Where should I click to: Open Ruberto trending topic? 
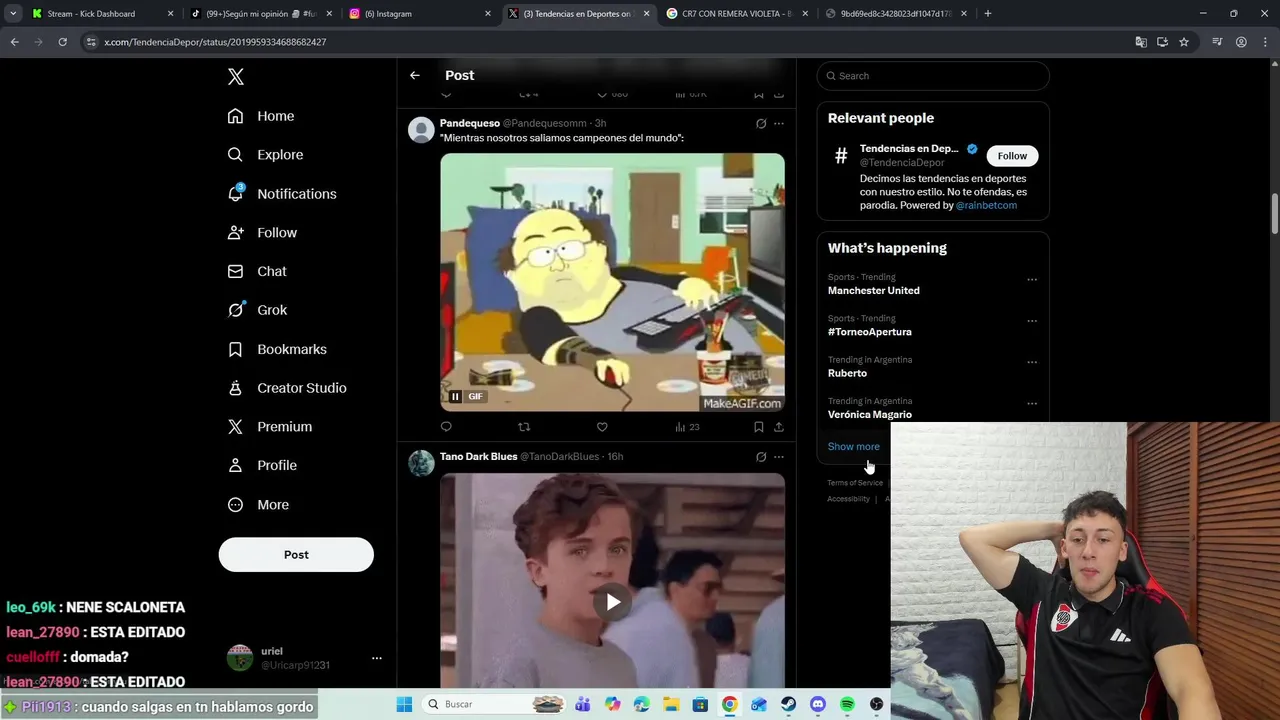(847, 373)
